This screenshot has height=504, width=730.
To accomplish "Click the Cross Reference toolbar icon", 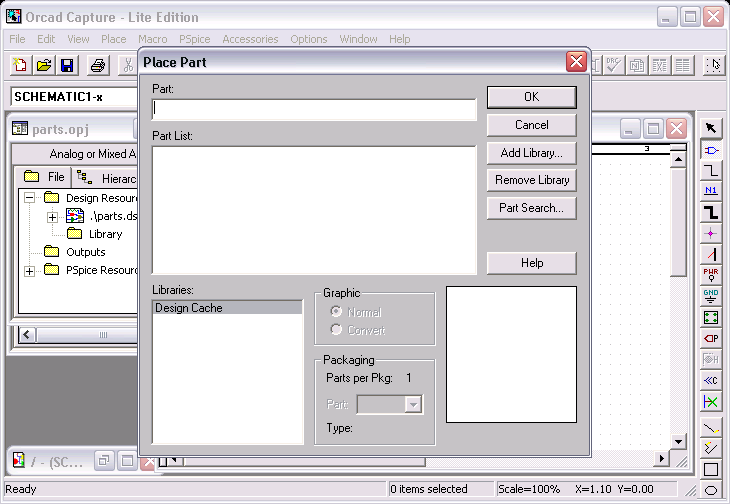I will pyautogui.click(x=660, y=65).
